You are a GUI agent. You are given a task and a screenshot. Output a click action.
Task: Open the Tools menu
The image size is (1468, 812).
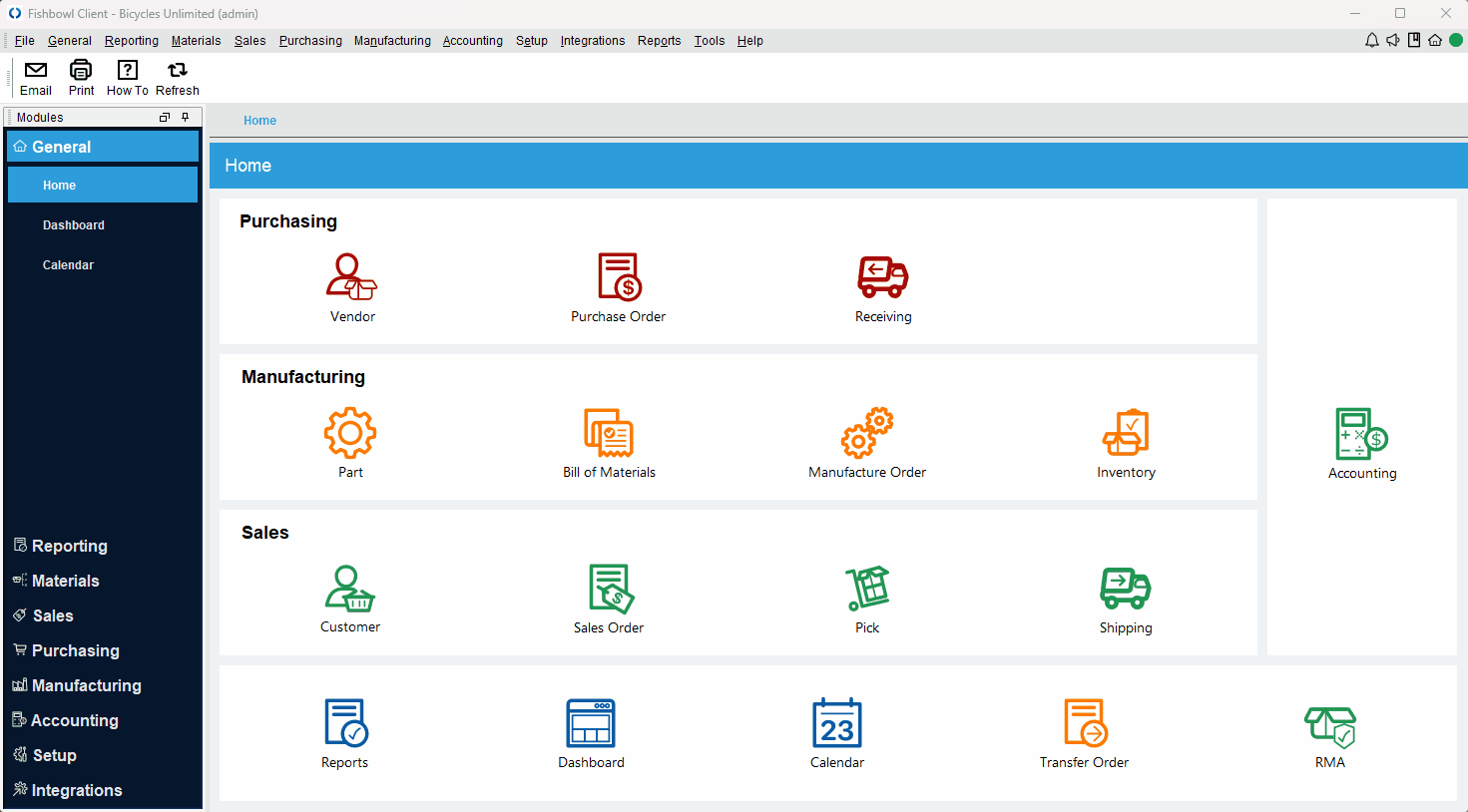[710, 41]
